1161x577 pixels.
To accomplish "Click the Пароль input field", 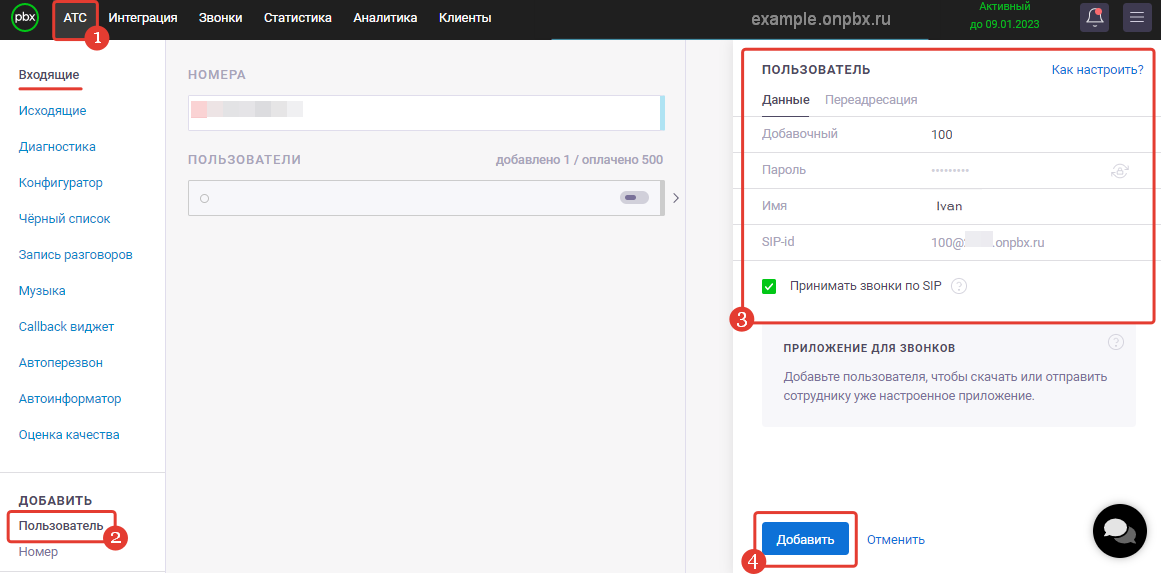I will pos(960,170).
